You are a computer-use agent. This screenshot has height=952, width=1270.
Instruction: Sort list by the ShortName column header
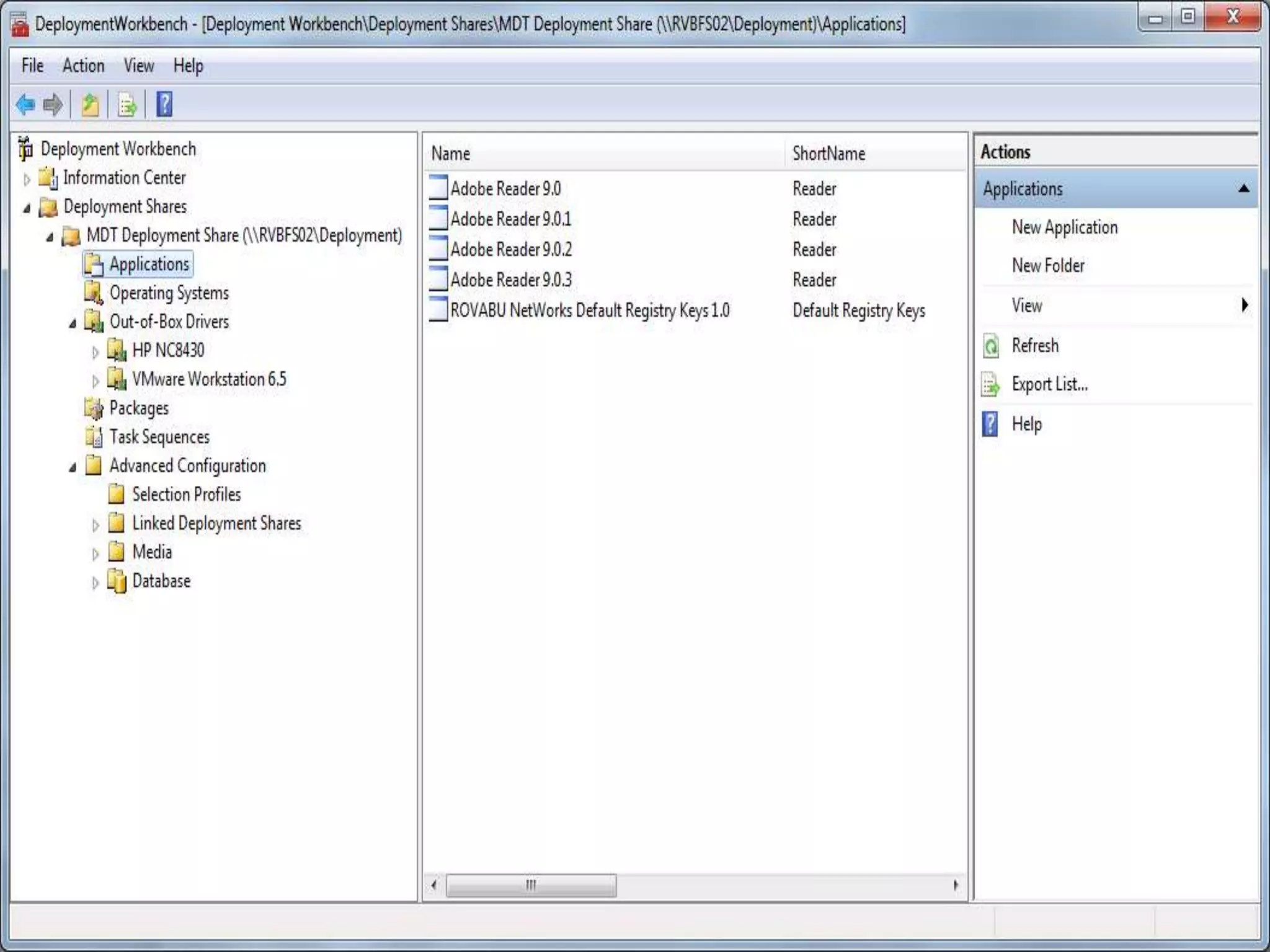(x=876, y=153)
